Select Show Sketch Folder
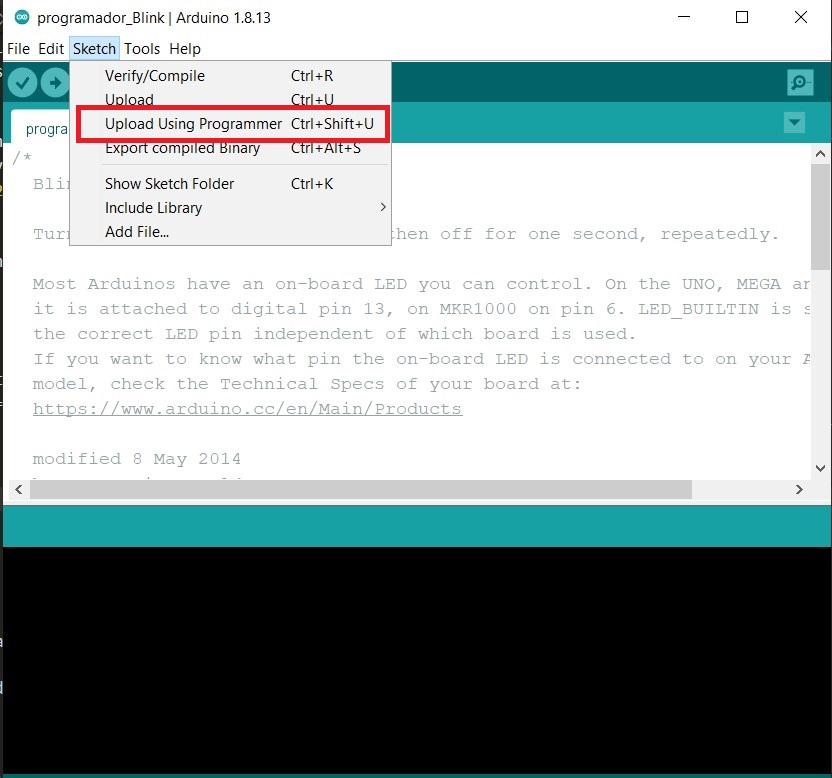Image resolution: width=832 pixels, height=778 pixels. [230, 184]
